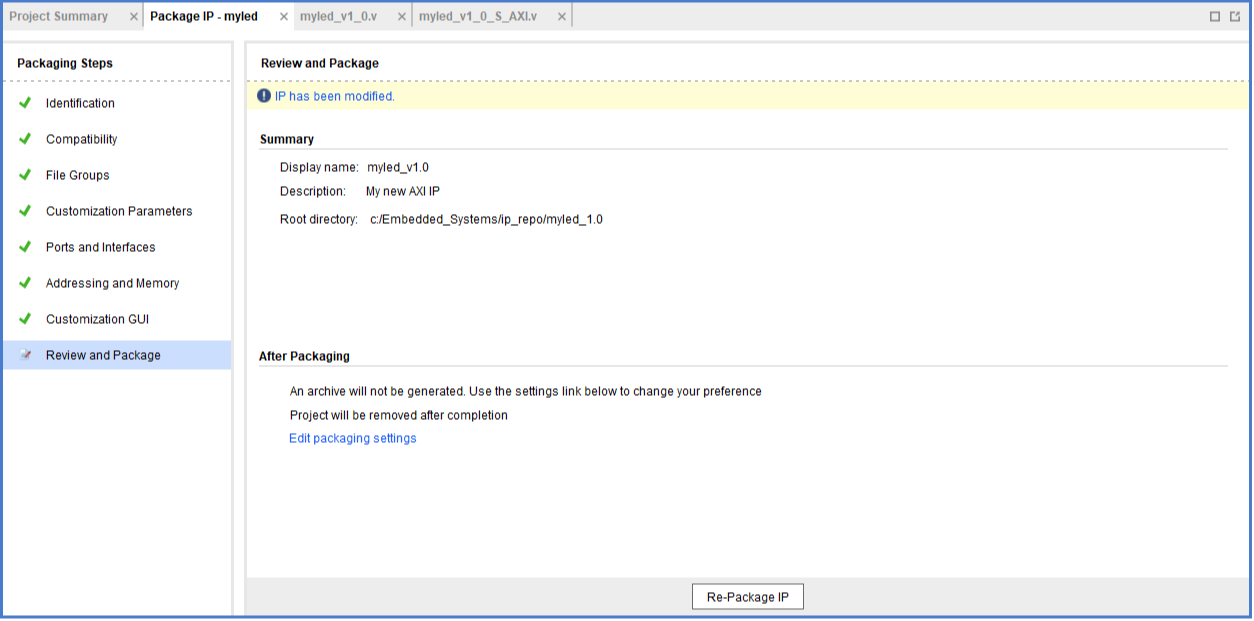The image size is (1254, 621).
Task: Float the panel using the top-right popout icon
Action: point(1236,16)
